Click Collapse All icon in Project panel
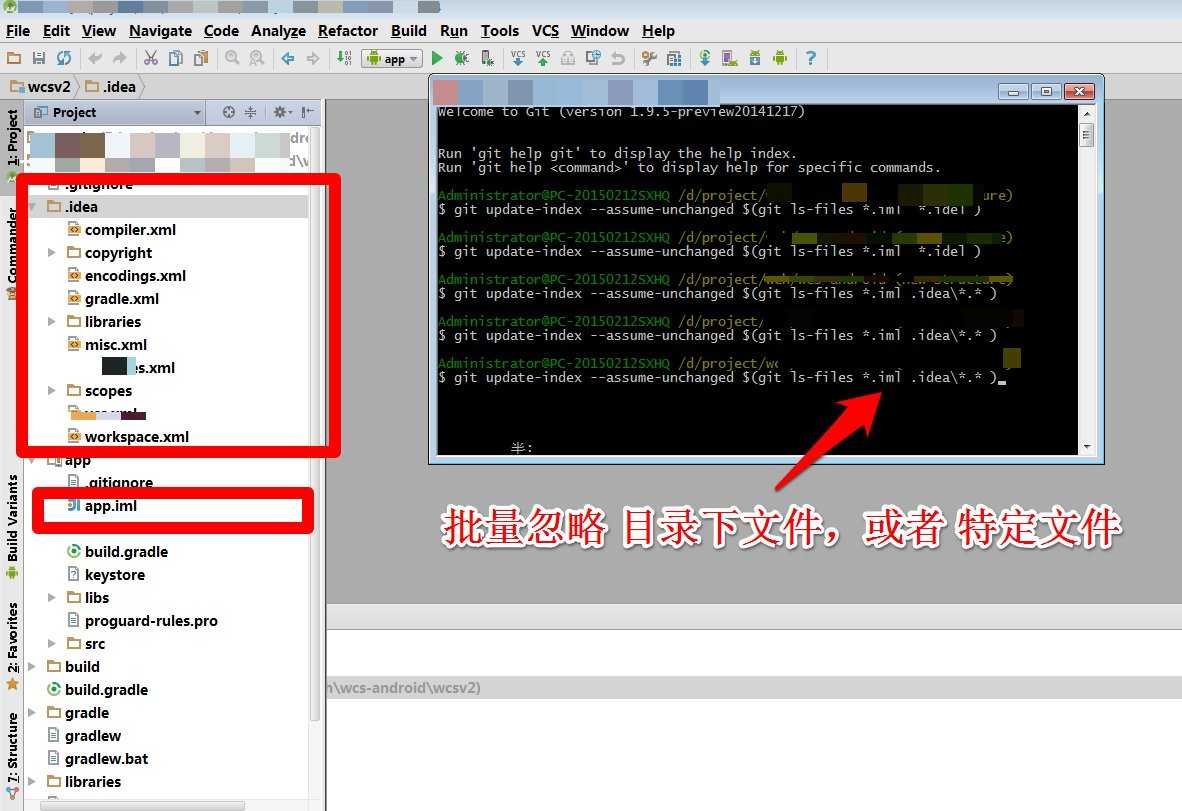Screen dimensions: 1182x811 pyautogui.click(x=250, y=112)
